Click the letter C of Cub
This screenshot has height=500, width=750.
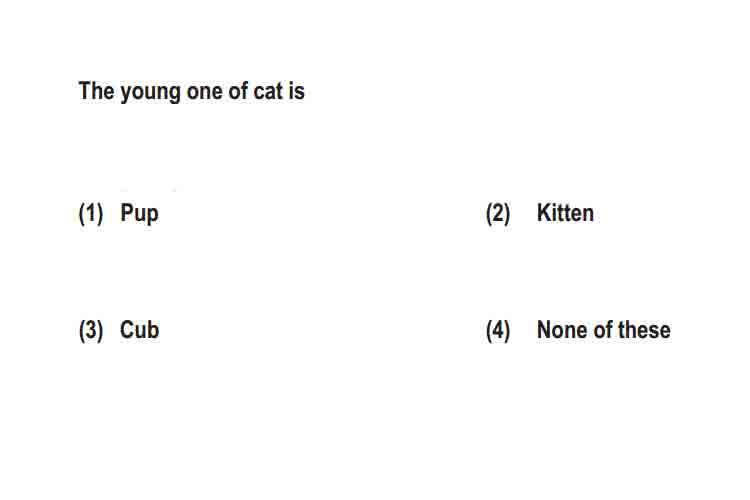[x=127, y=330]
